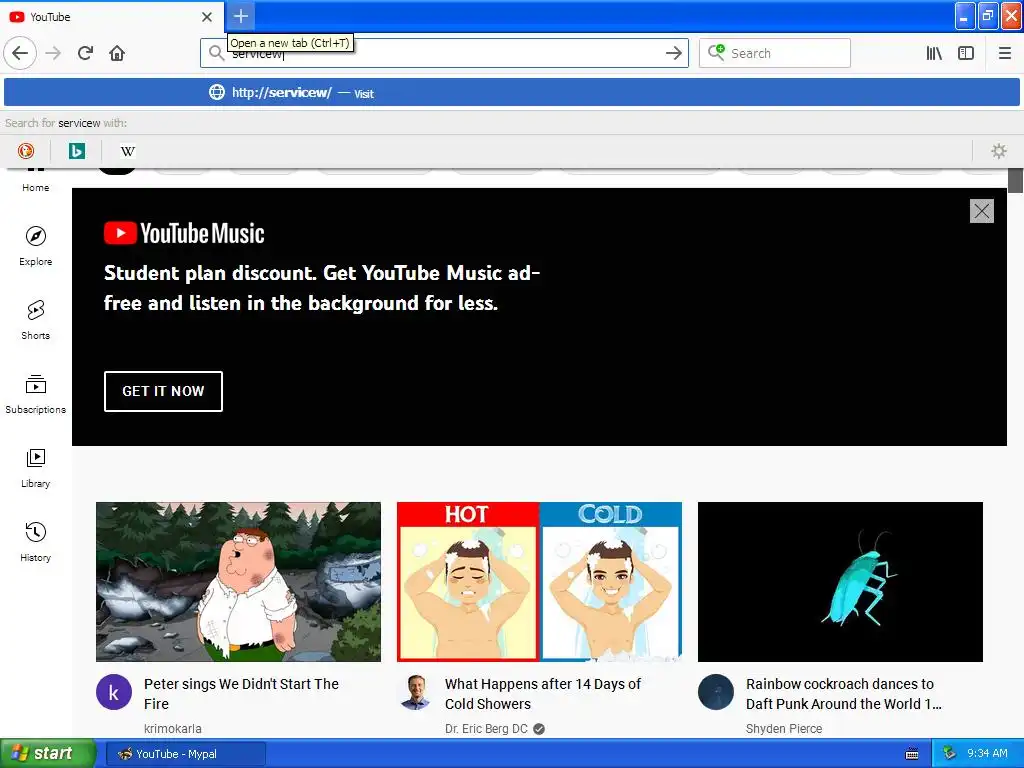
Task: Open Subscriptions in YouTube sidebar
Action: point(35,394)
